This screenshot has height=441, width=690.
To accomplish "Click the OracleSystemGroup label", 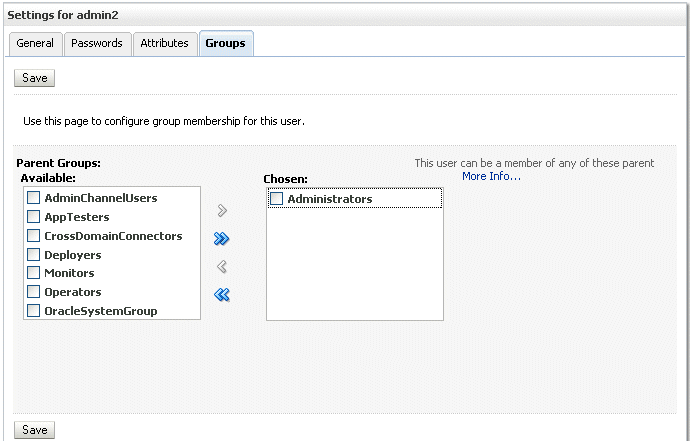I will pos(101,311).
